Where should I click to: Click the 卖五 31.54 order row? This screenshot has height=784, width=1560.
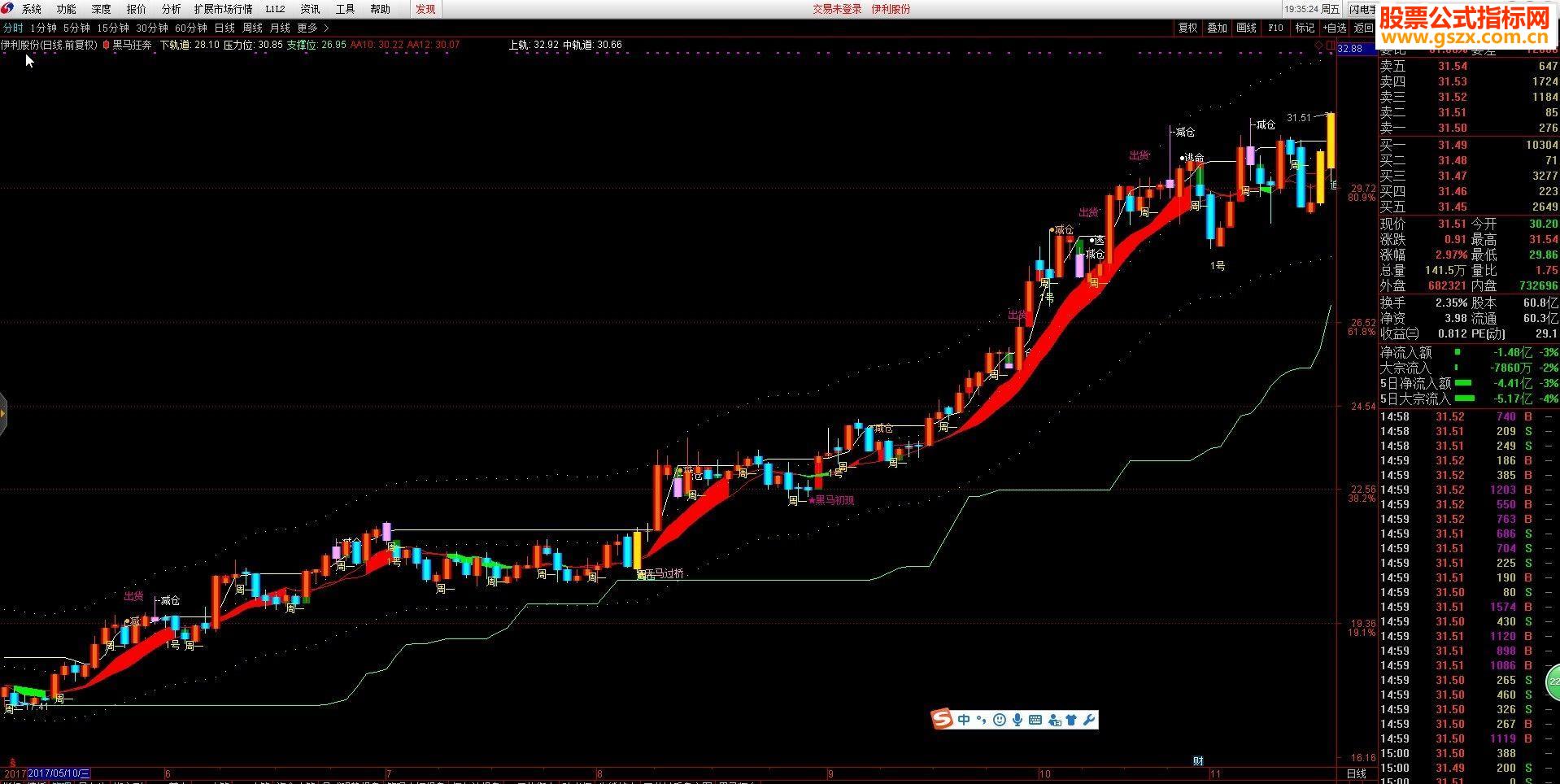pyautogui.click(x=1469, y=66)
